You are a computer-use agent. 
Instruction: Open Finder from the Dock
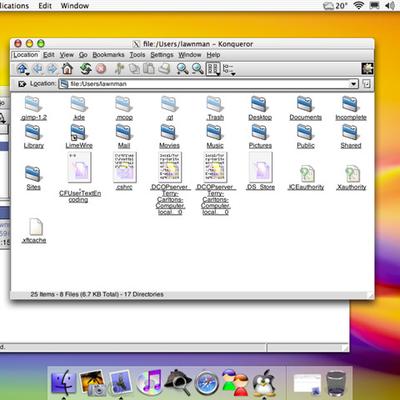click(63, 382)
